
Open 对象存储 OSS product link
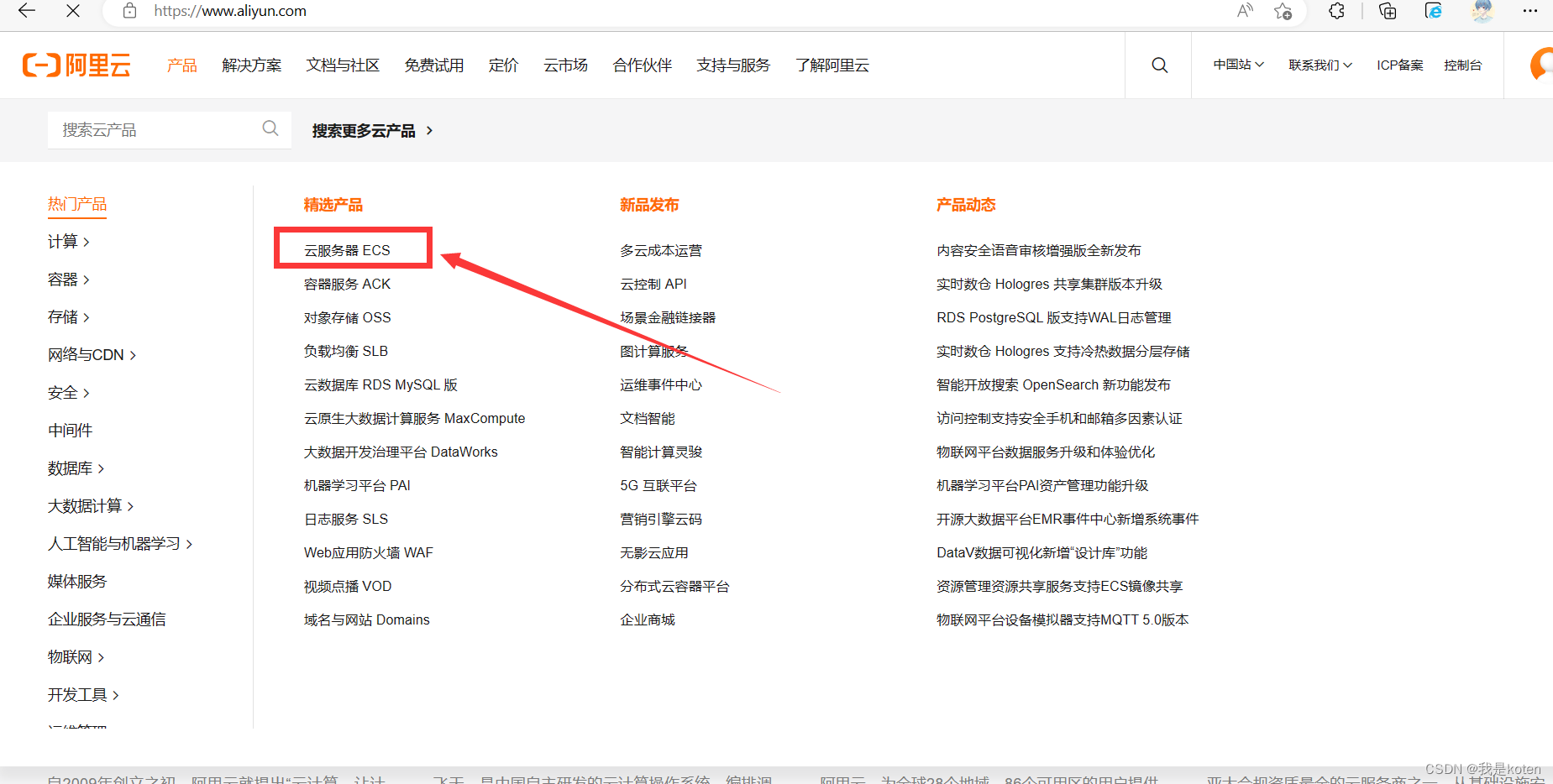click(347, 317)
